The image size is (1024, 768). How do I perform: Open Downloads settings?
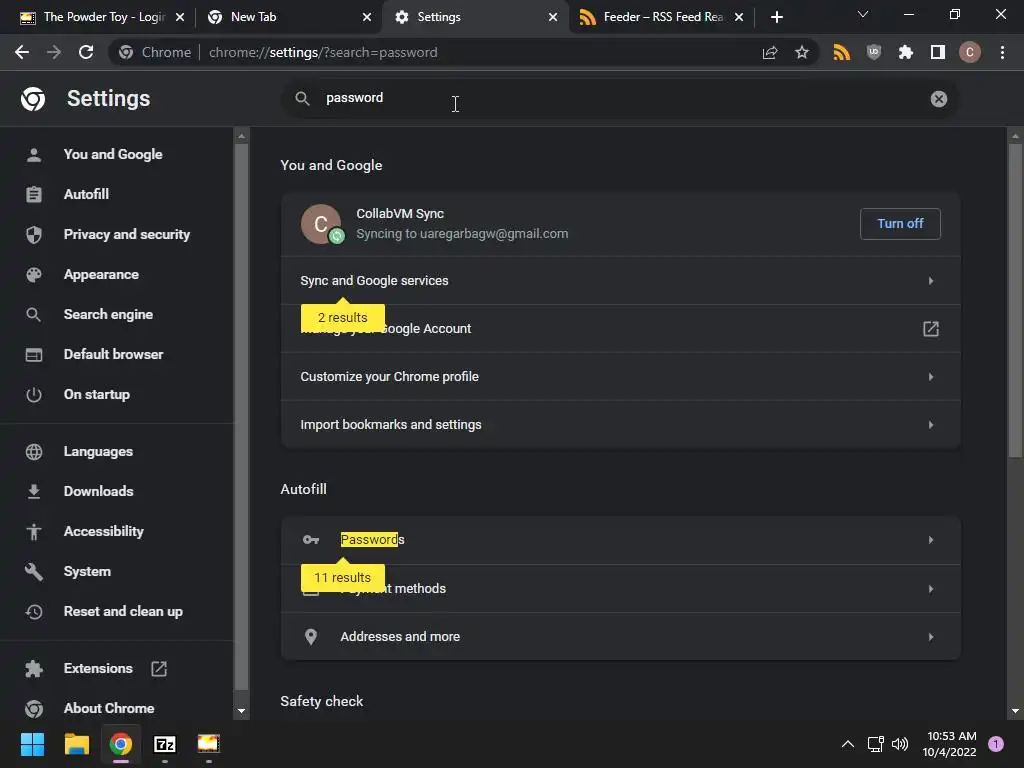pyautogui.click(x=98, y=491)
